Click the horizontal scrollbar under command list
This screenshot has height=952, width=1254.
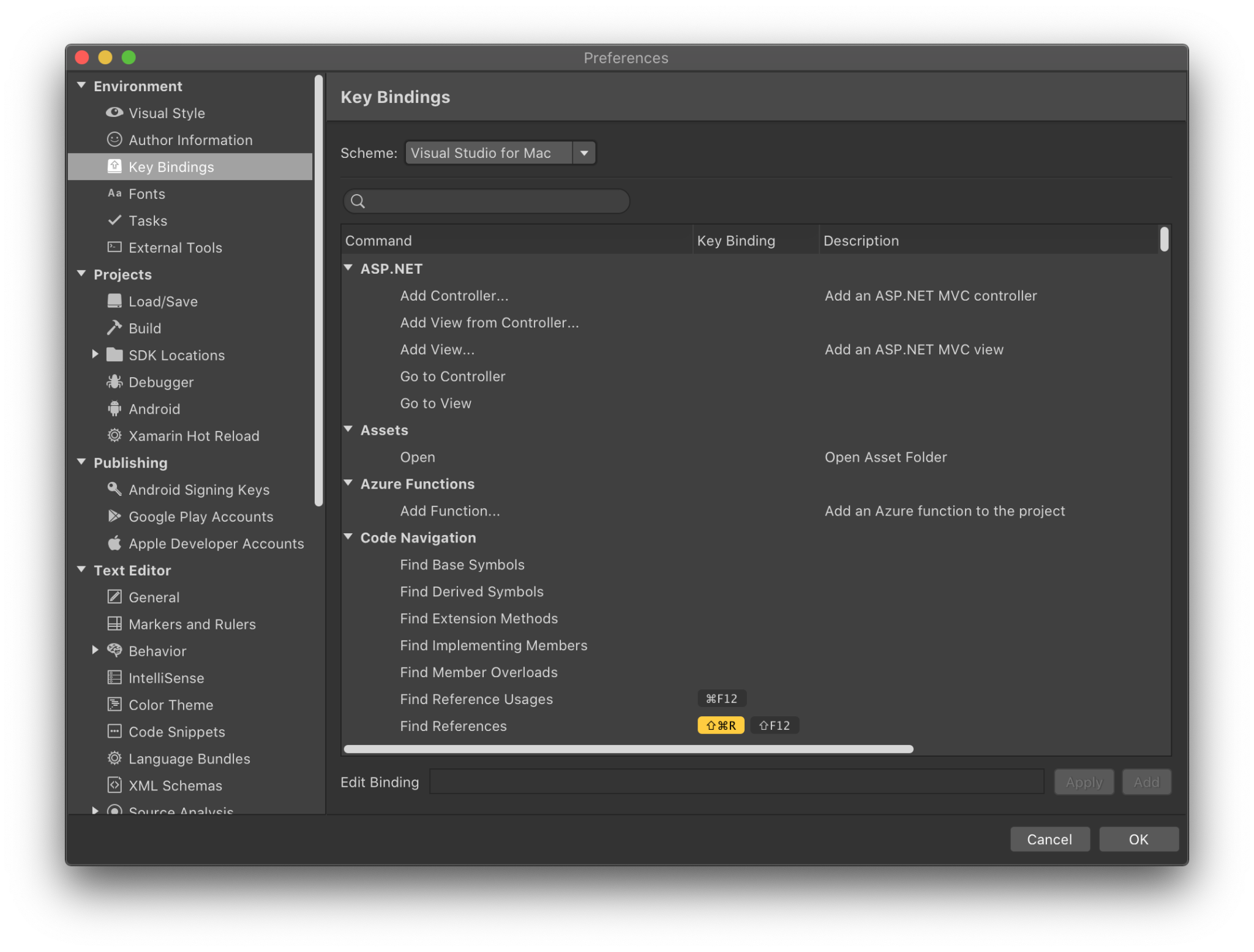(x=628, y=749)
